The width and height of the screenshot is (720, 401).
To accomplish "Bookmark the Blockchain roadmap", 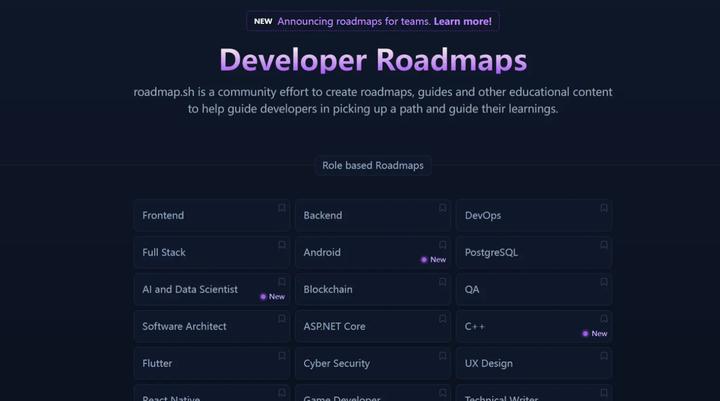I will (443, 282).
